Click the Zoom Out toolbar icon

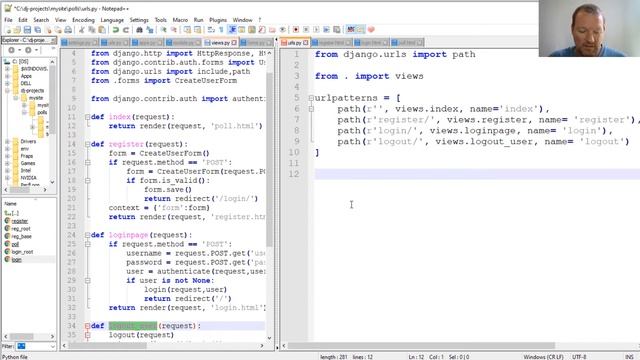click(174, 30)
